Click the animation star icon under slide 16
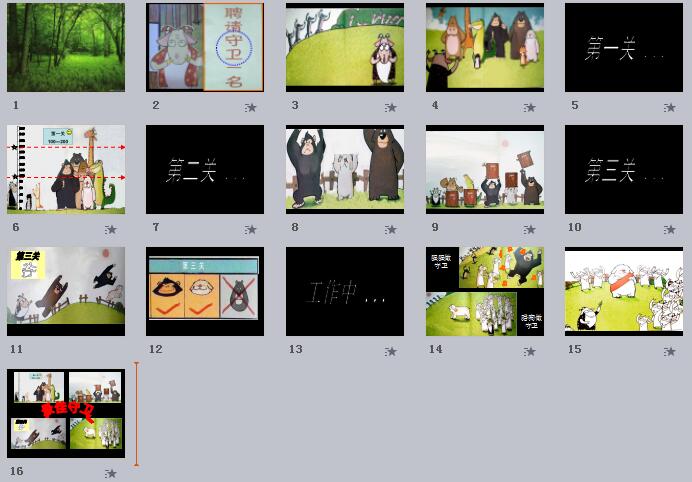The width and height of the screenshot is (692, 482). (x=111, y=473)
